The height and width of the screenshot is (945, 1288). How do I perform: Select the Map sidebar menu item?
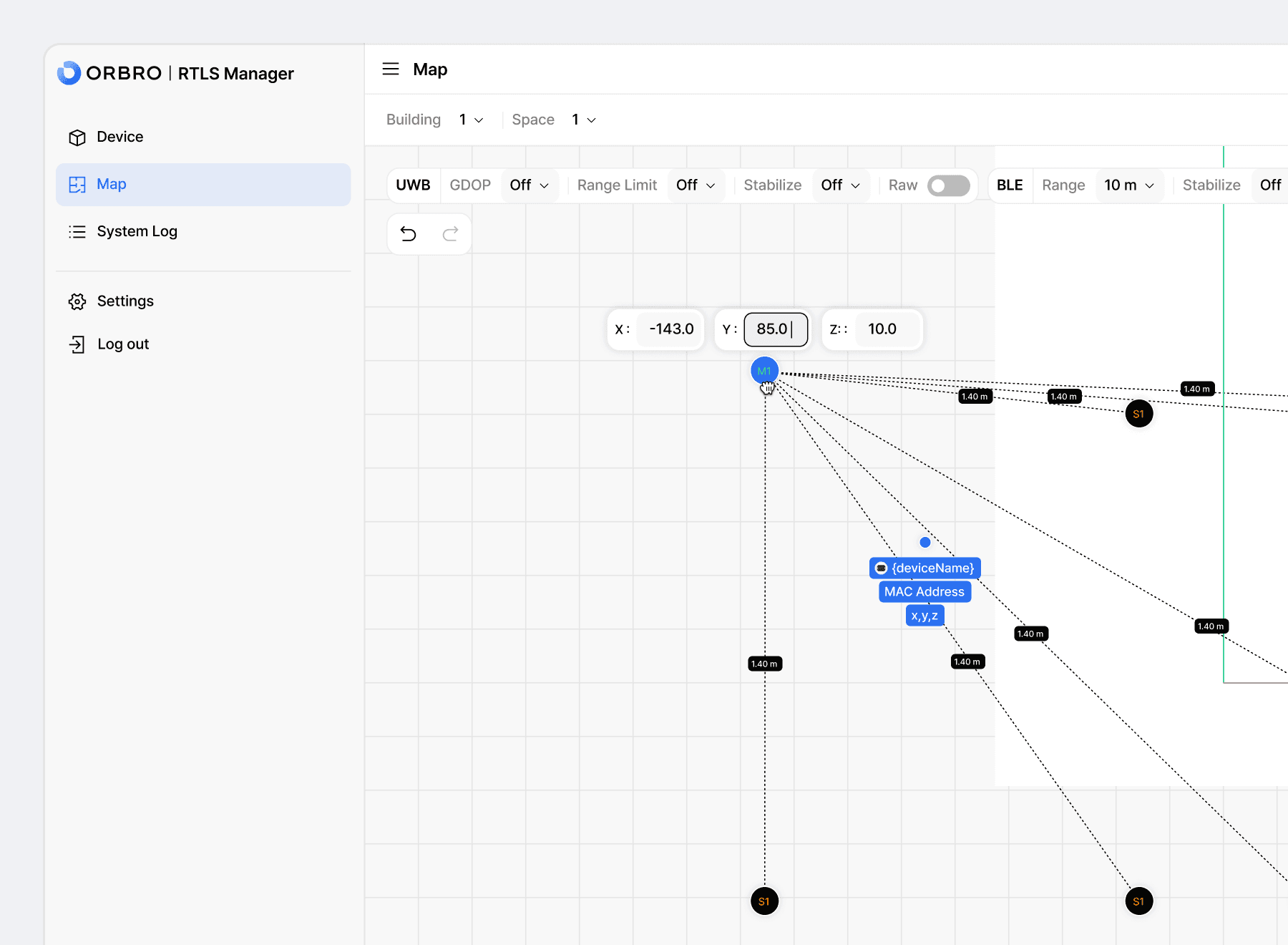point(203,185)
